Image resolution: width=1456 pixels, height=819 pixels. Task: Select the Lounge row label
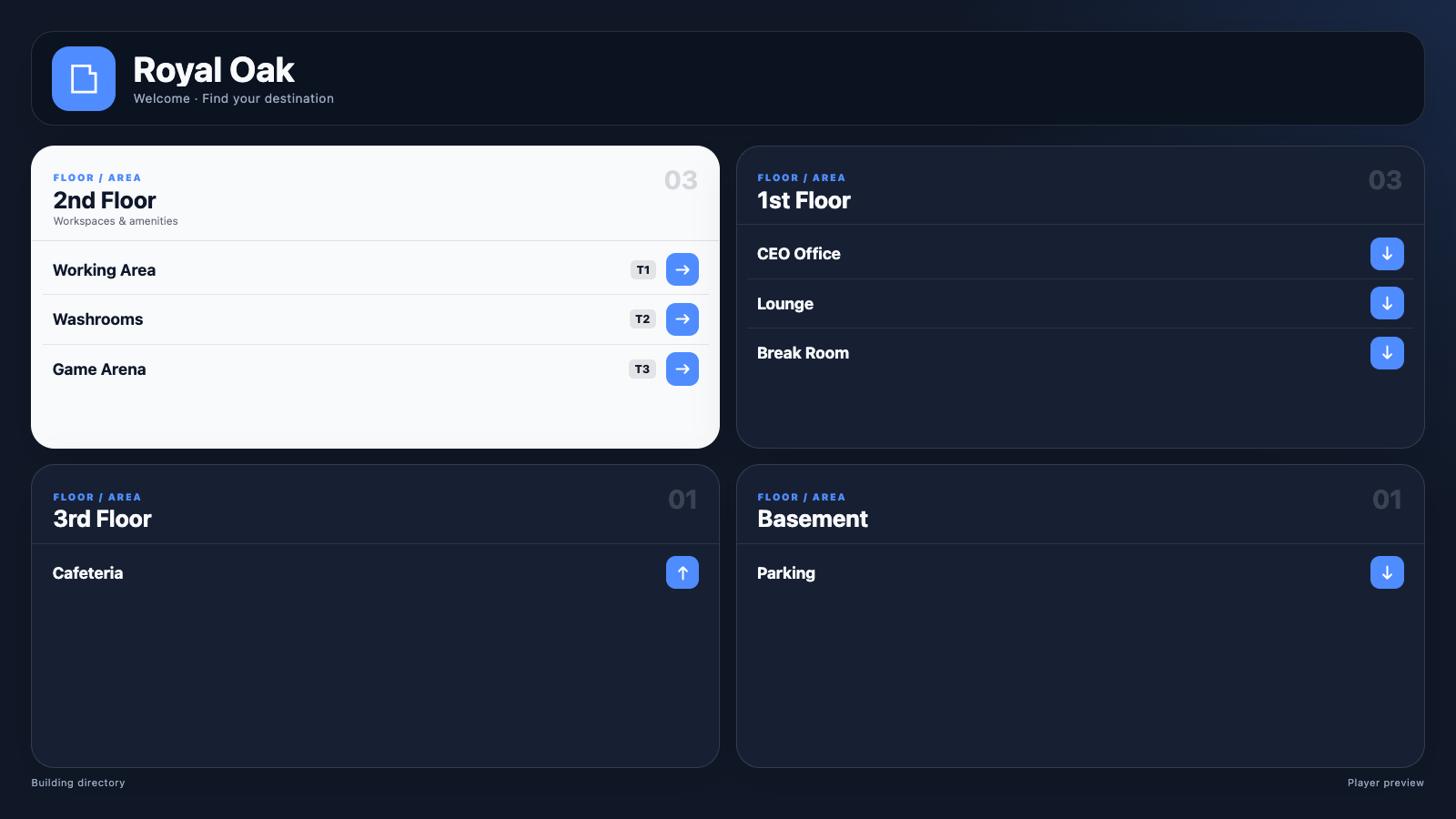point(785,304)
